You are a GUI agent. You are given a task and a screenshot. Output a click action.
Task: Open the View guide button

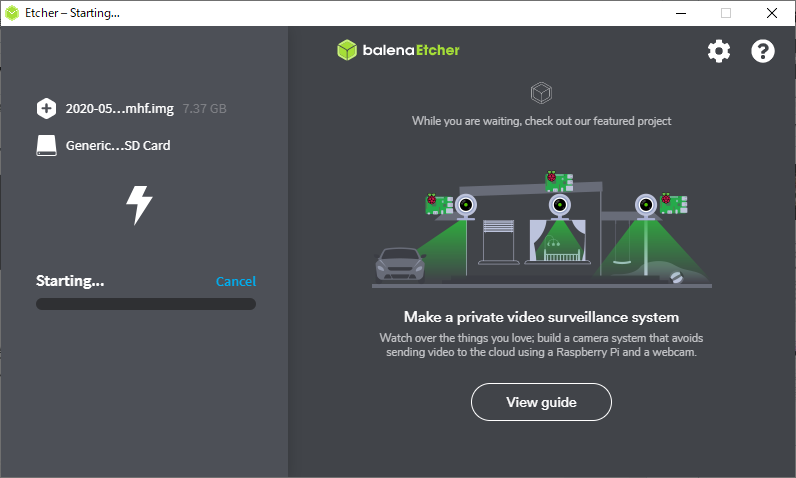[541, 402]
